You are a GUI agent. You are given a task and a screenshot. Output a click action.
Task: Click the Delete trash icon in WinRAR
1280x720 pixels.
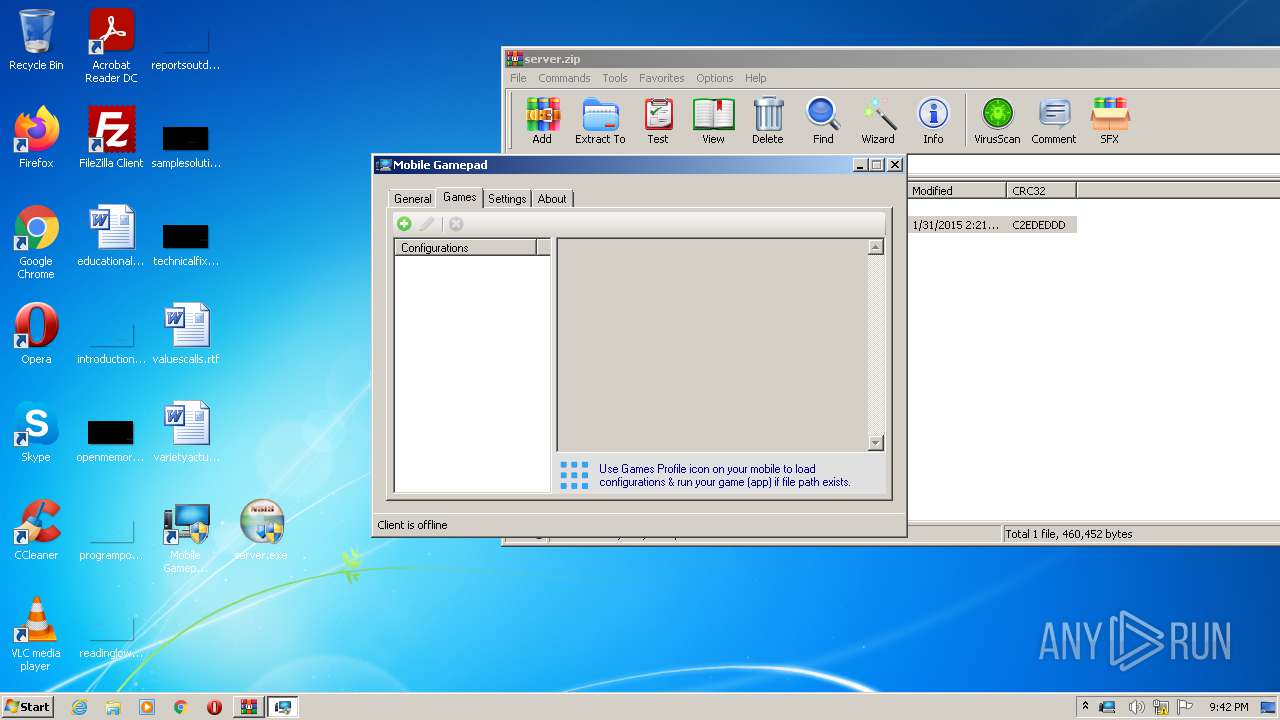[768, 120]
